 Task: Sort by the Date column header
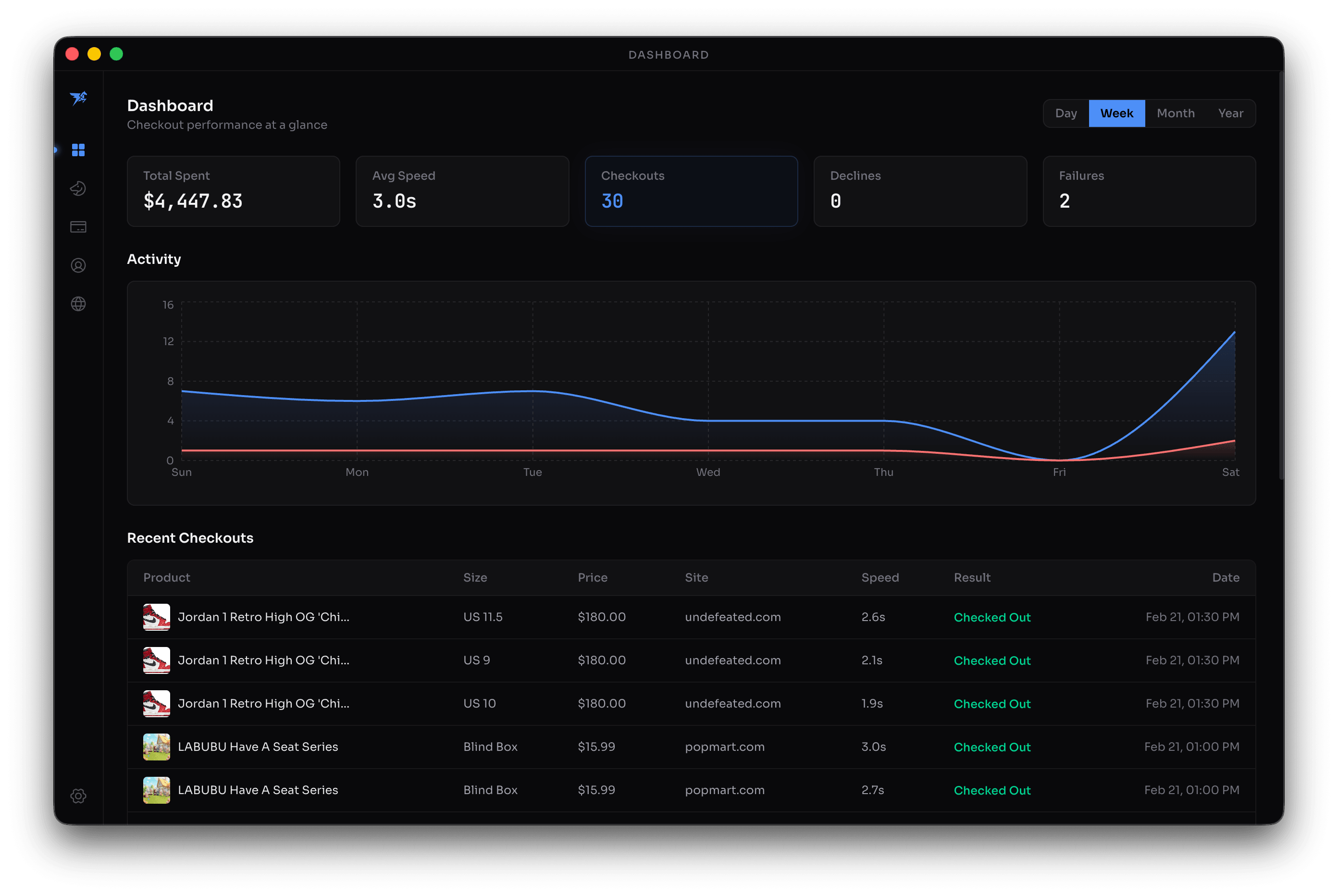(1226, 577)
